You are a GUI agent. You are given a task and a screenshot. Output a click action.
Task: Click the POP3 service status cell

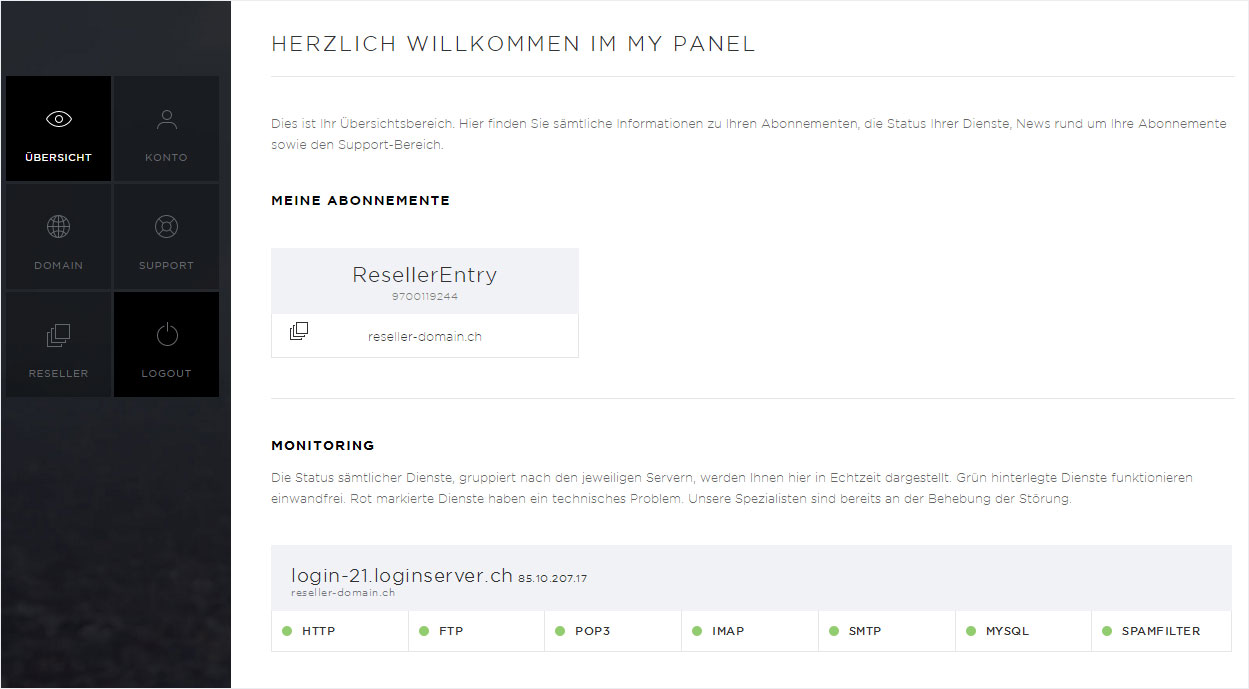613,631
